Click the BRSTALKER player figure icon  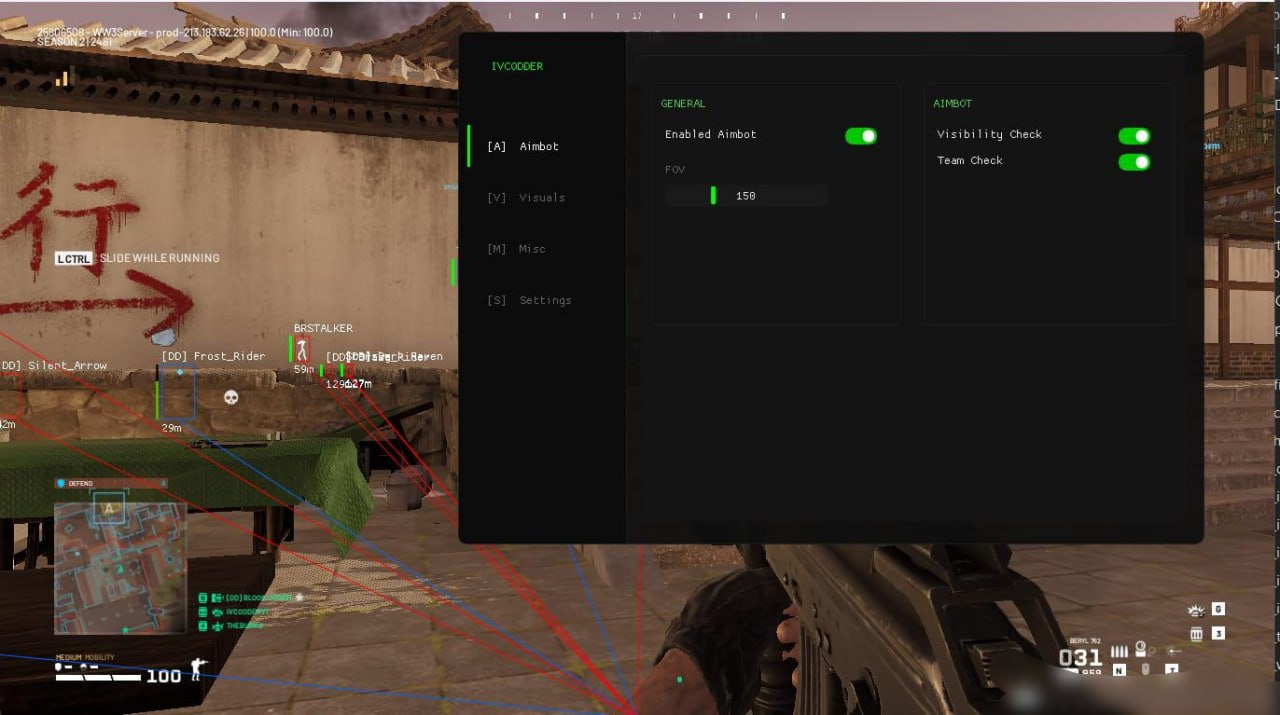point(302,349)
